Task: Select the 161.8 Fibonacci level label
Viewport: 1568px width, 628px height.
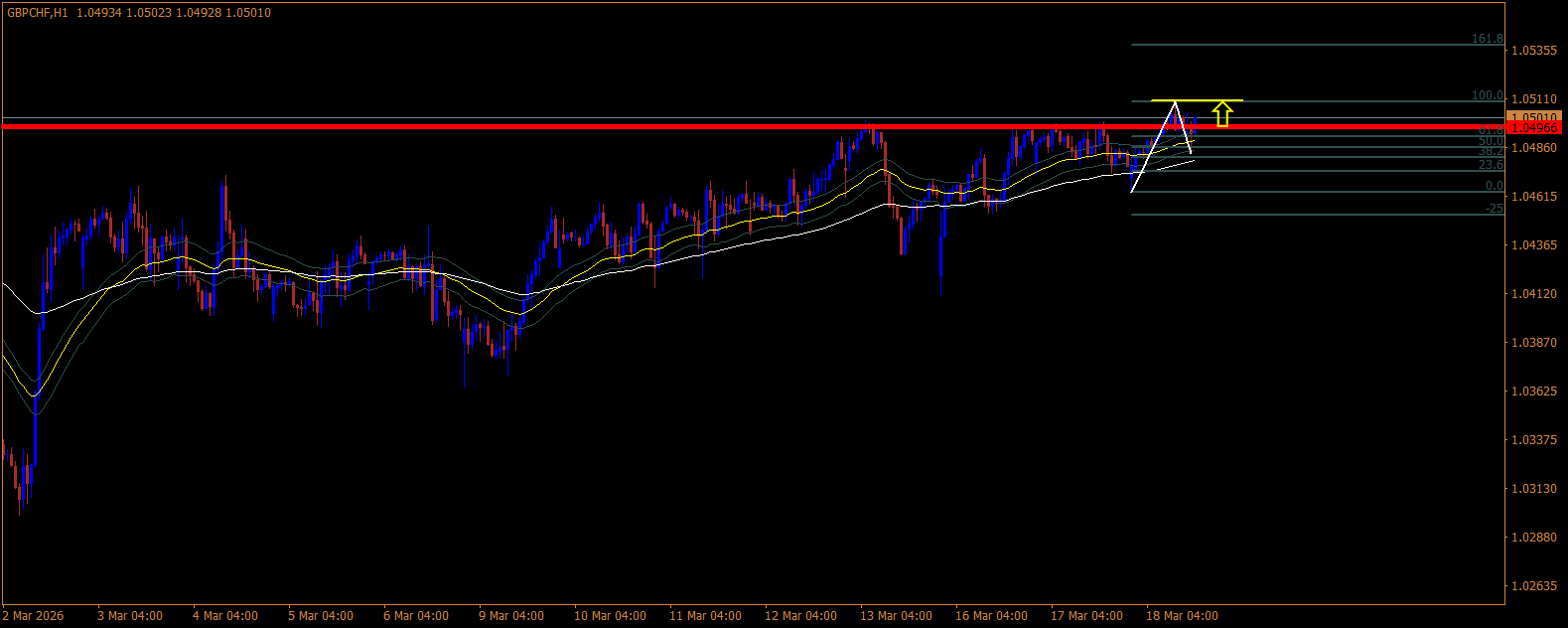Action: (1487, 39)
